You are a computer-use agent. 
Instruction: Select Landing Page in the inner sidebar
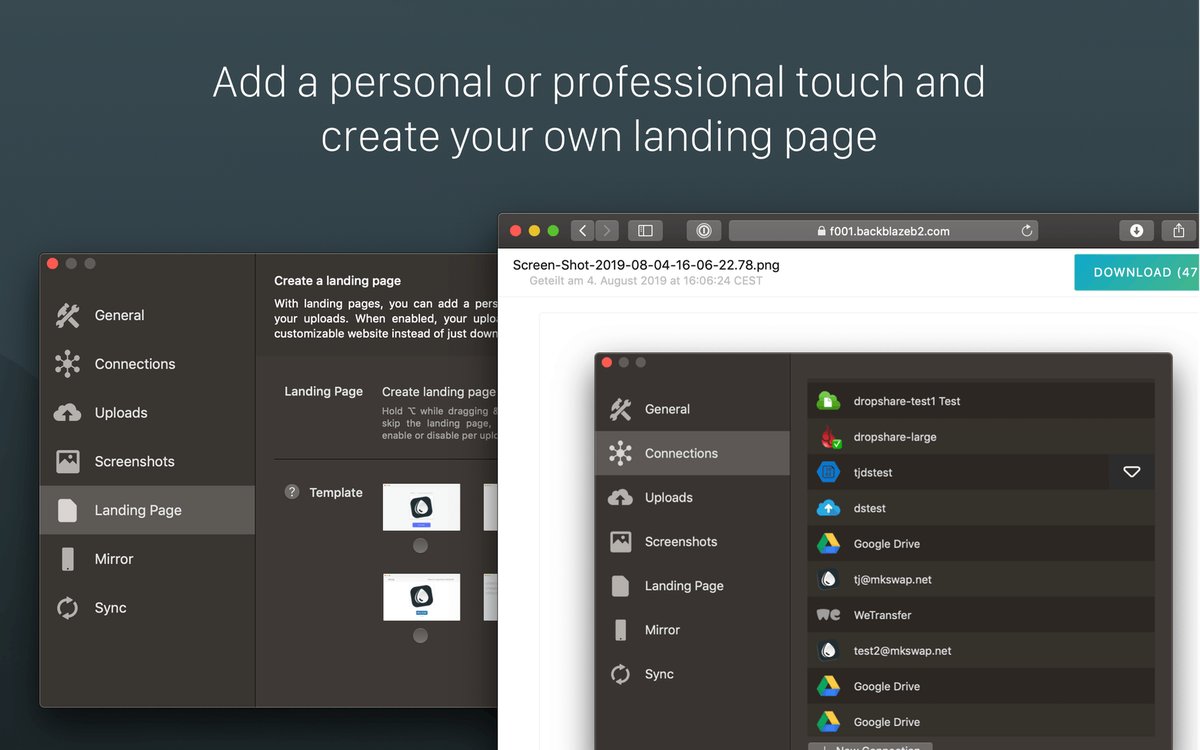click(683, 586)
